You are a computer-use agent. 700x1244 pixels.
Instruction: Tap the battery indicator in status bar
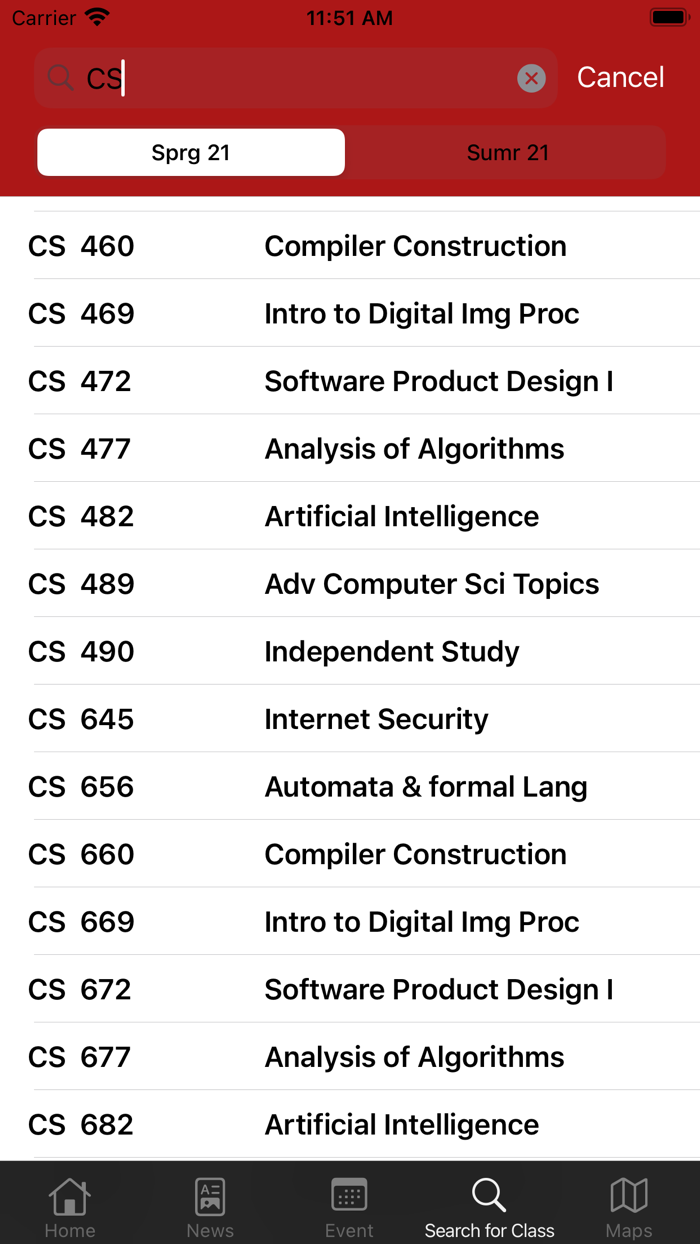click(668, 18)
